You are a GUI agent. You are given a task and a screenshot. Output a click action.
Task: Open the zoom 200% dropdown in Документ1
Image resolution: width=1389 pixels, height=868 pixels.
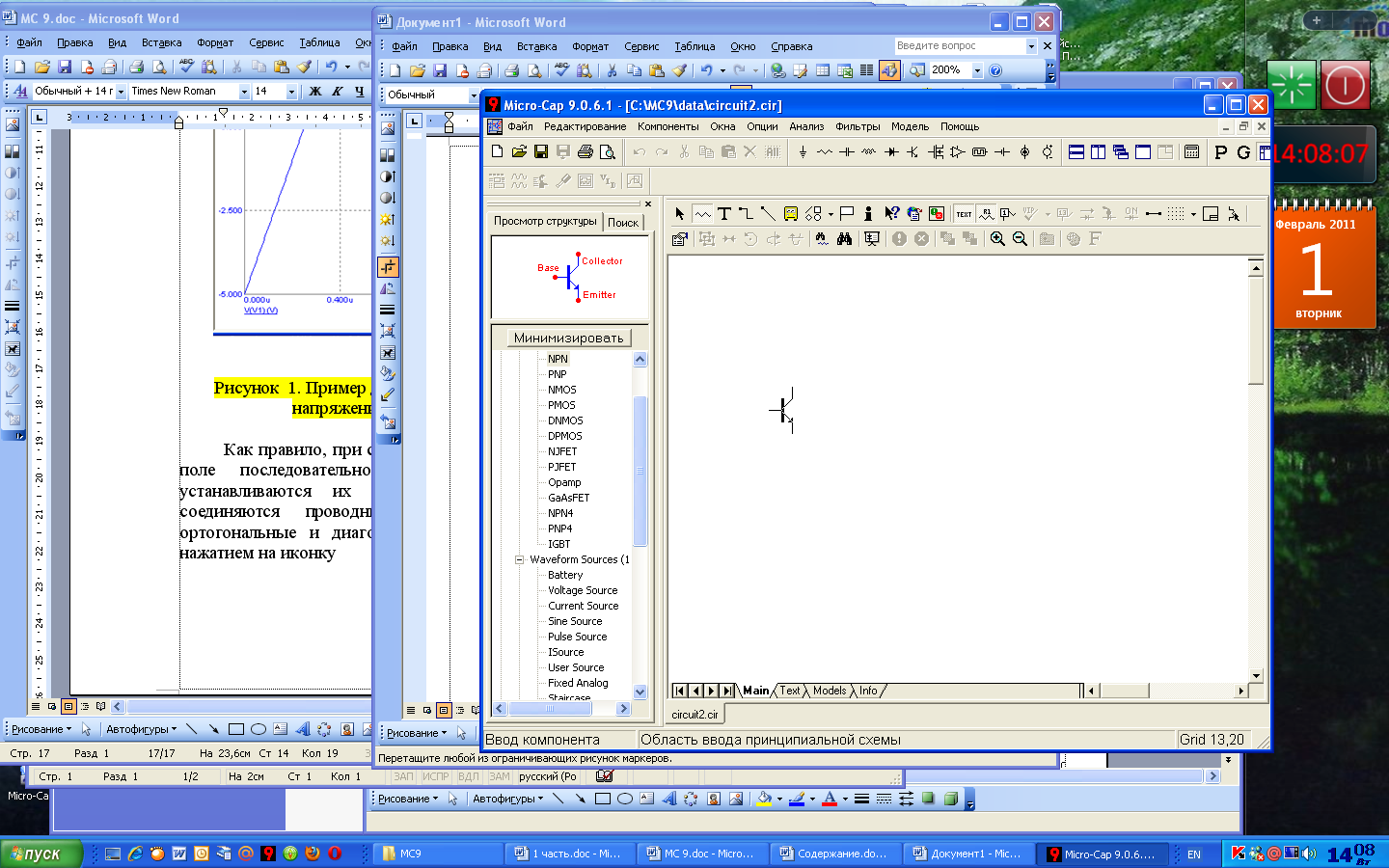977,70
